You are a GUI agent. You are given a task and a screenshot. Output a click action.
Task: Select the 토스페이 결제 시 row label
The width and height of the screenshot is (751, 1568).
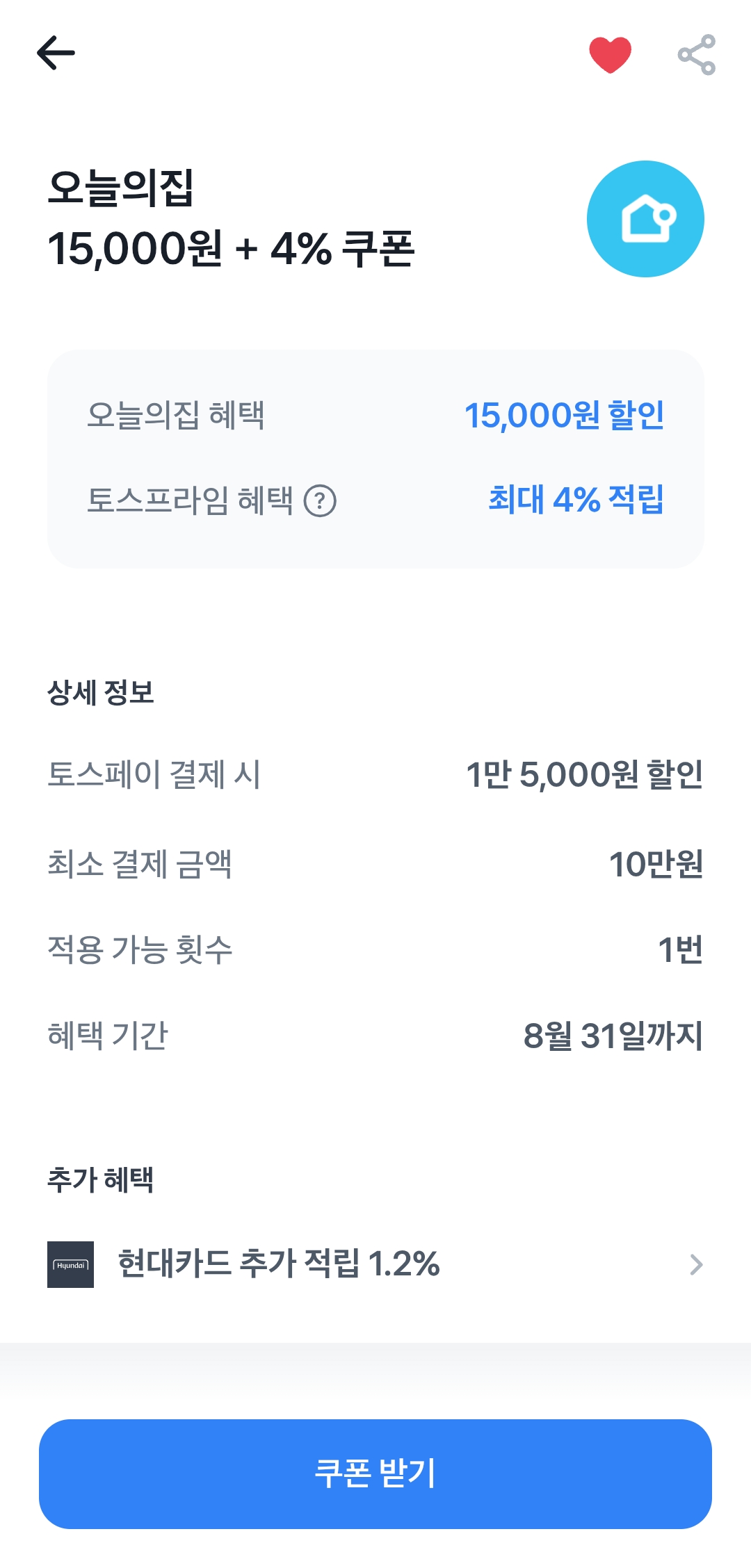pyautogui.click(x=154, y=774)
